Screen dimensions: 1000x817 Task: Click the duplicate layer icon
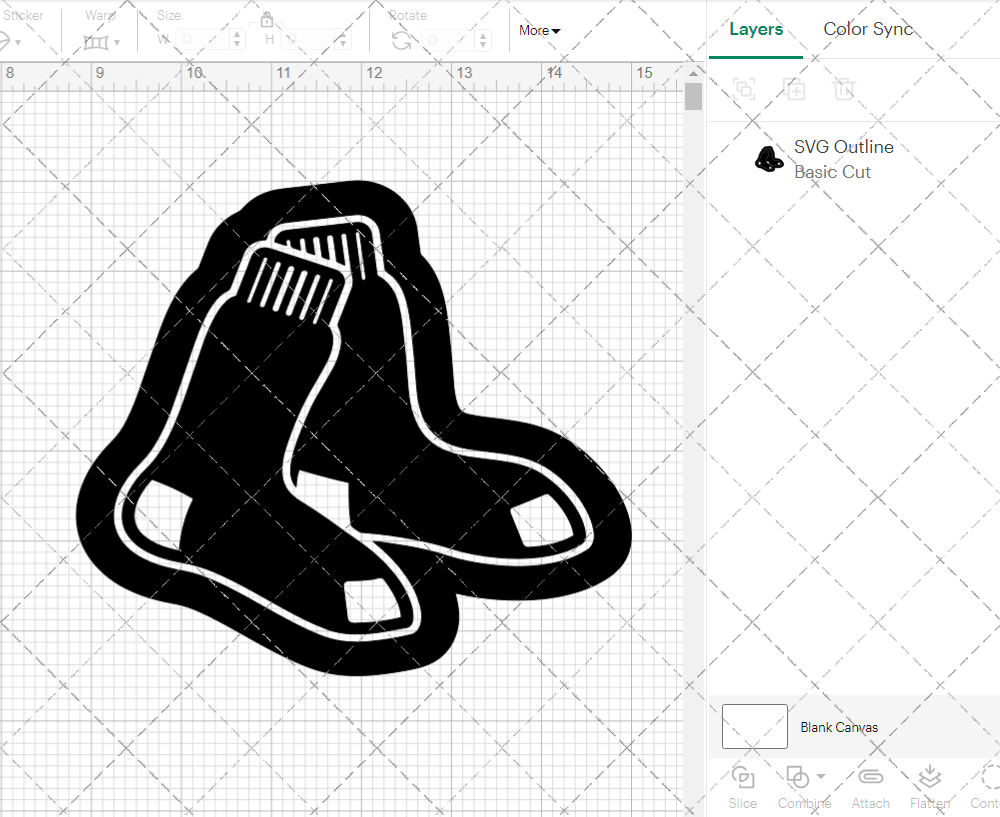(795, 89)
